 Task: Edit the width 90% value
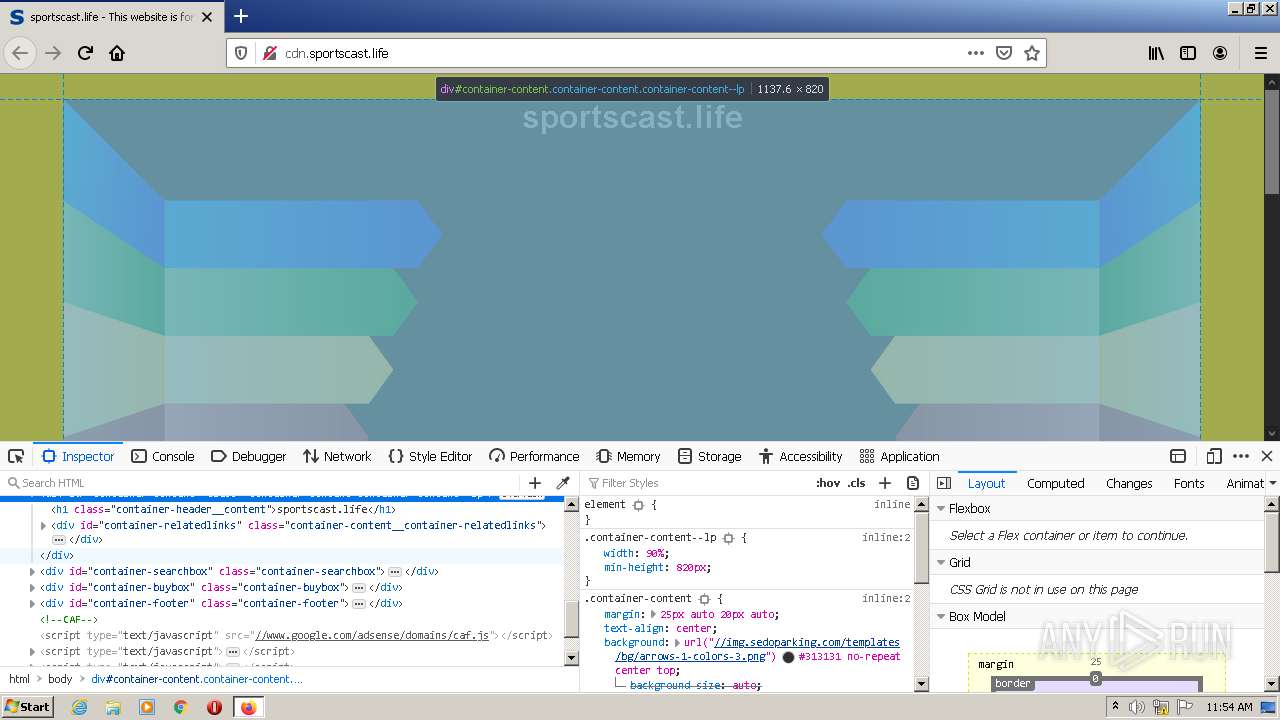coord(656,553)
